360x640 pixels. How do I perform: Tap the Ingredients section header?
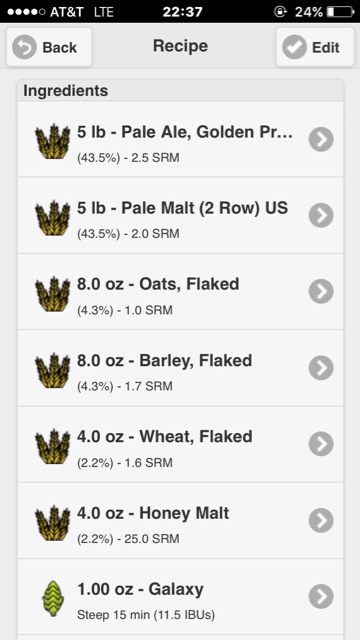180,91
